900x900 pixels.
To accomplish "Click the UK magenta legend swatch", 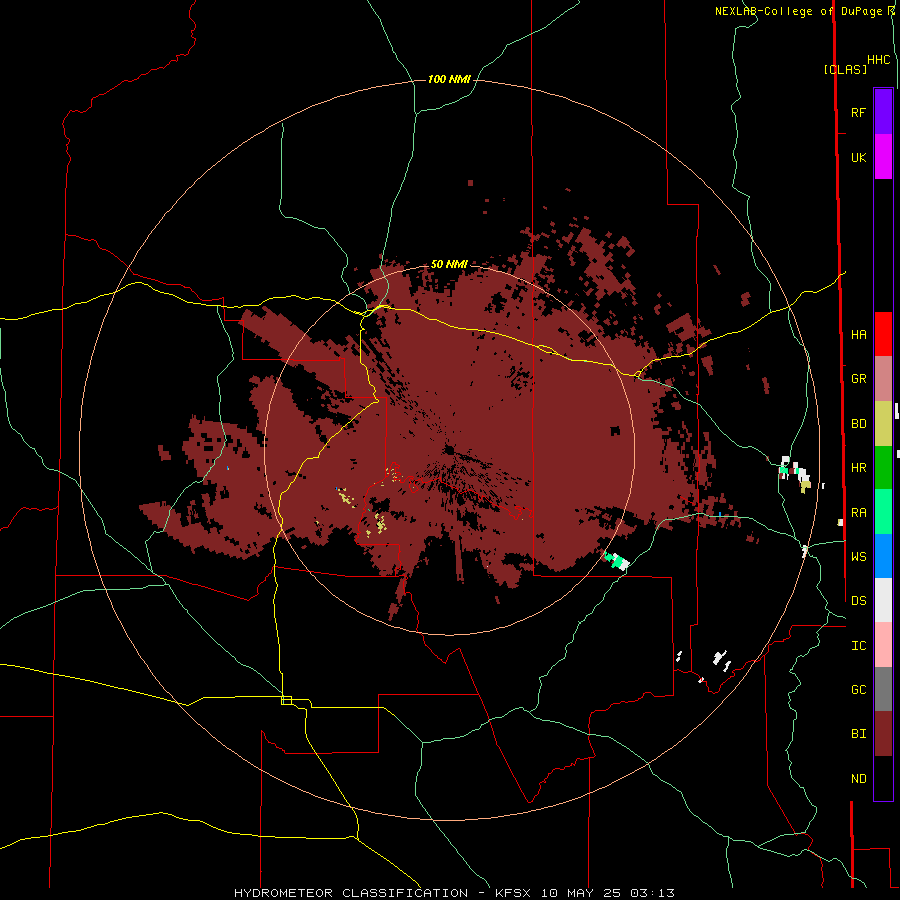I will 883,157.
